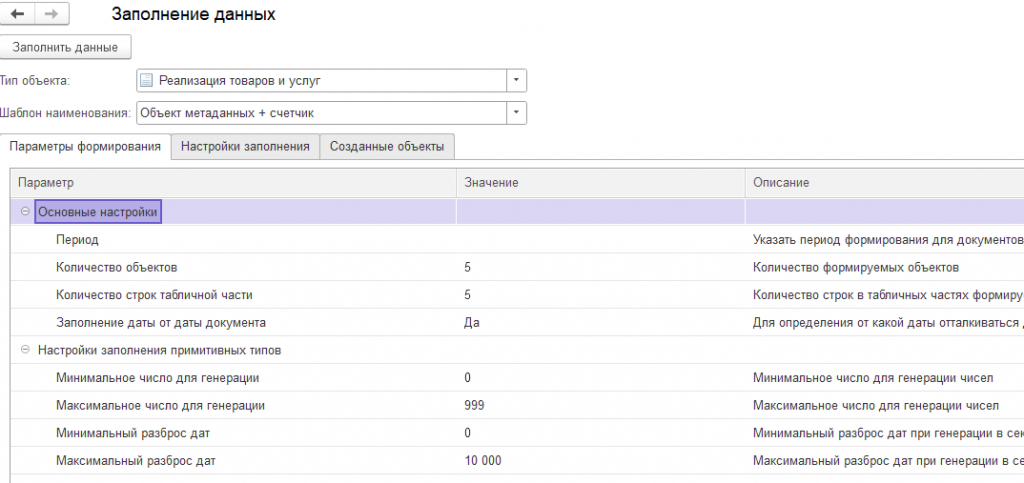The width and height of the screenshot is (1024, 483).
Task: Select the "Максимальный разброс дат" row
Action: click(137, 460)
